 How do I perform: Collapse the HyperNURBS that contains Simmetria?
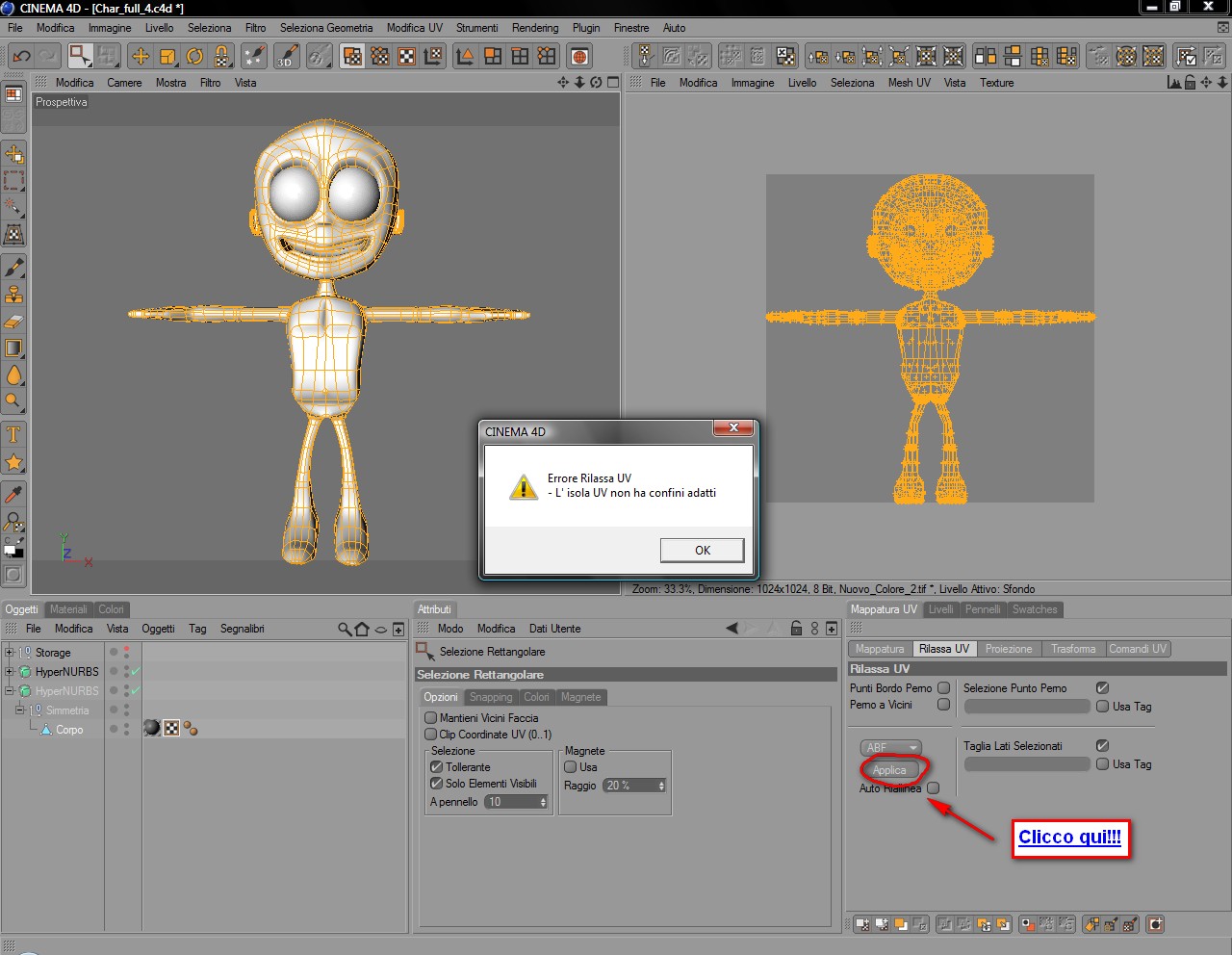coord(10,690)
